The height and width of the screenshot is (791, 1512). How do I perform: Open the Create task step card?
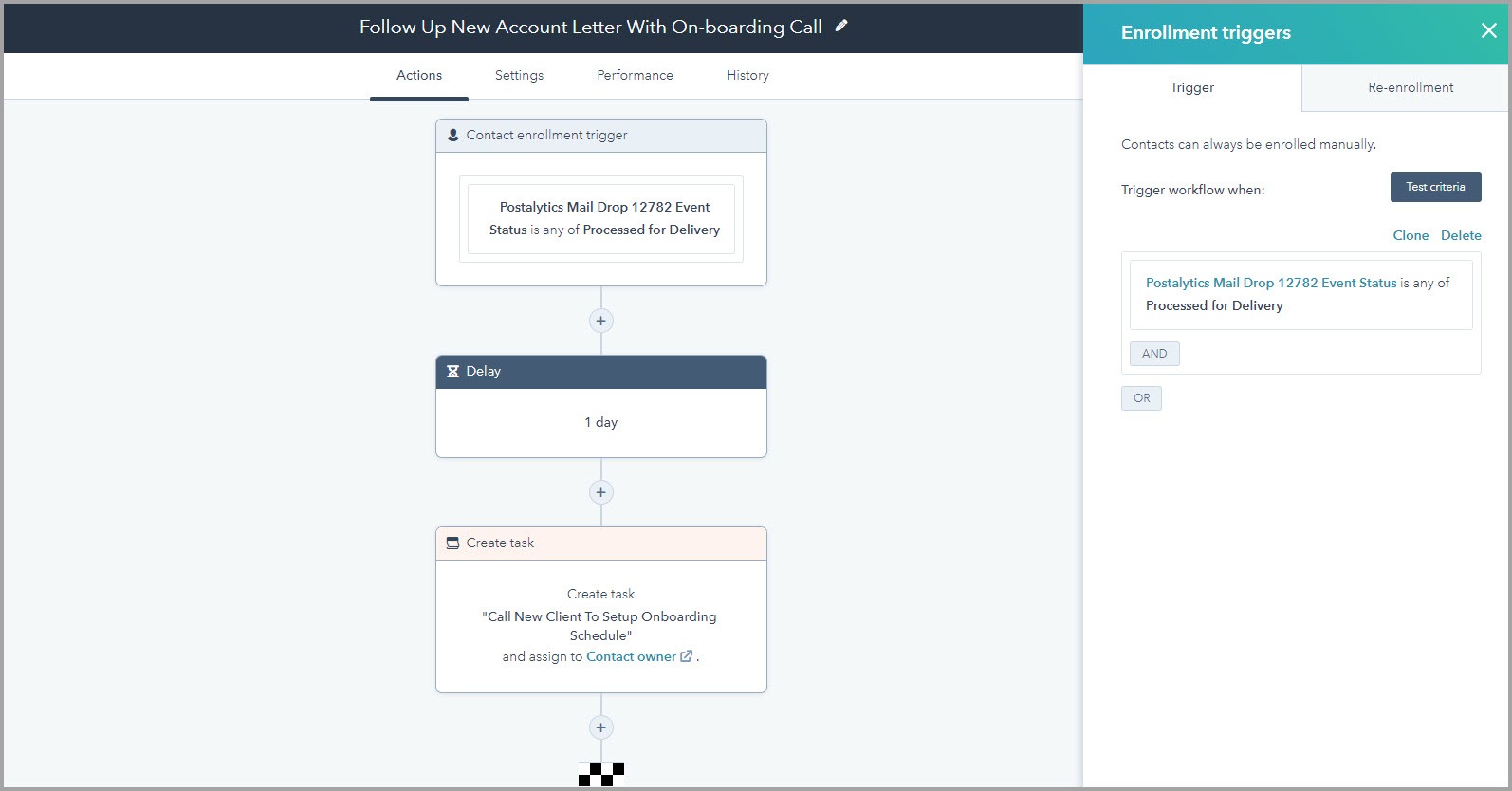[601, 610]
